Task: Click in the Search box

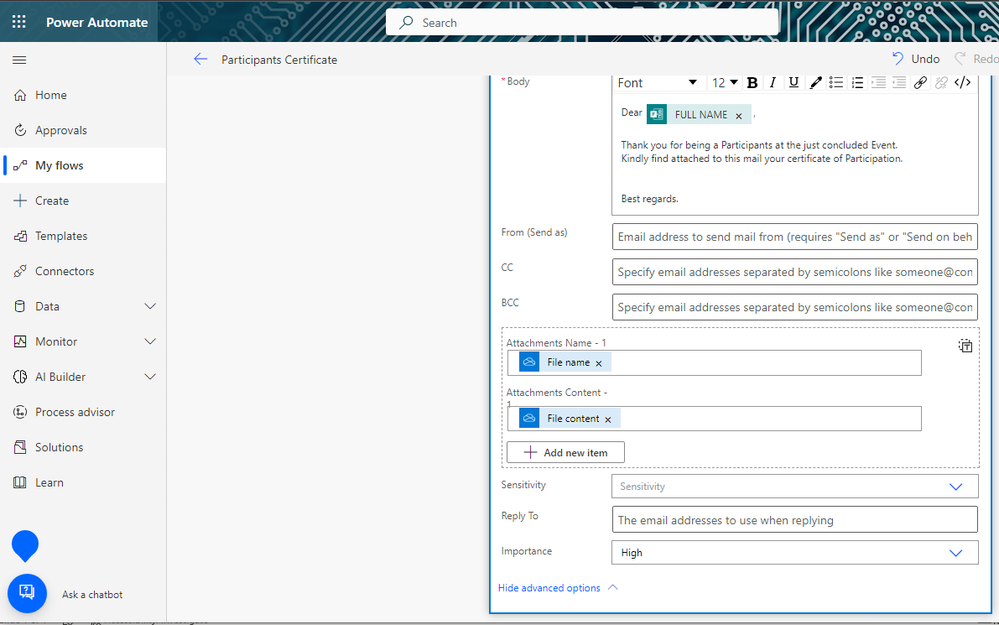Action: 582,22
